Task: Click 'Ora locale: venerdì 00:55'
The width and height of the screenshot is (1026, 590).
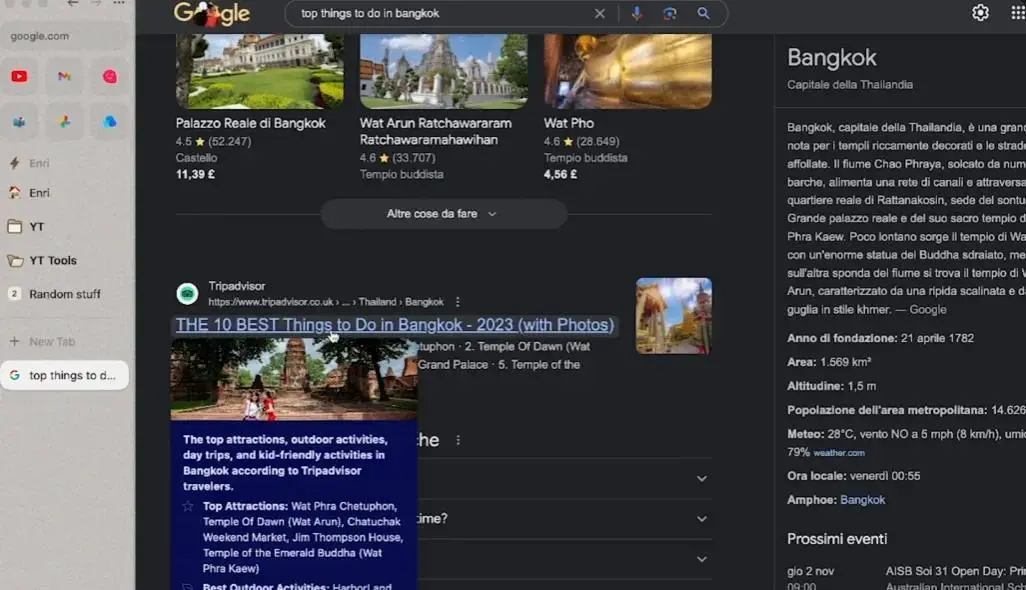Action: [853, 476]
